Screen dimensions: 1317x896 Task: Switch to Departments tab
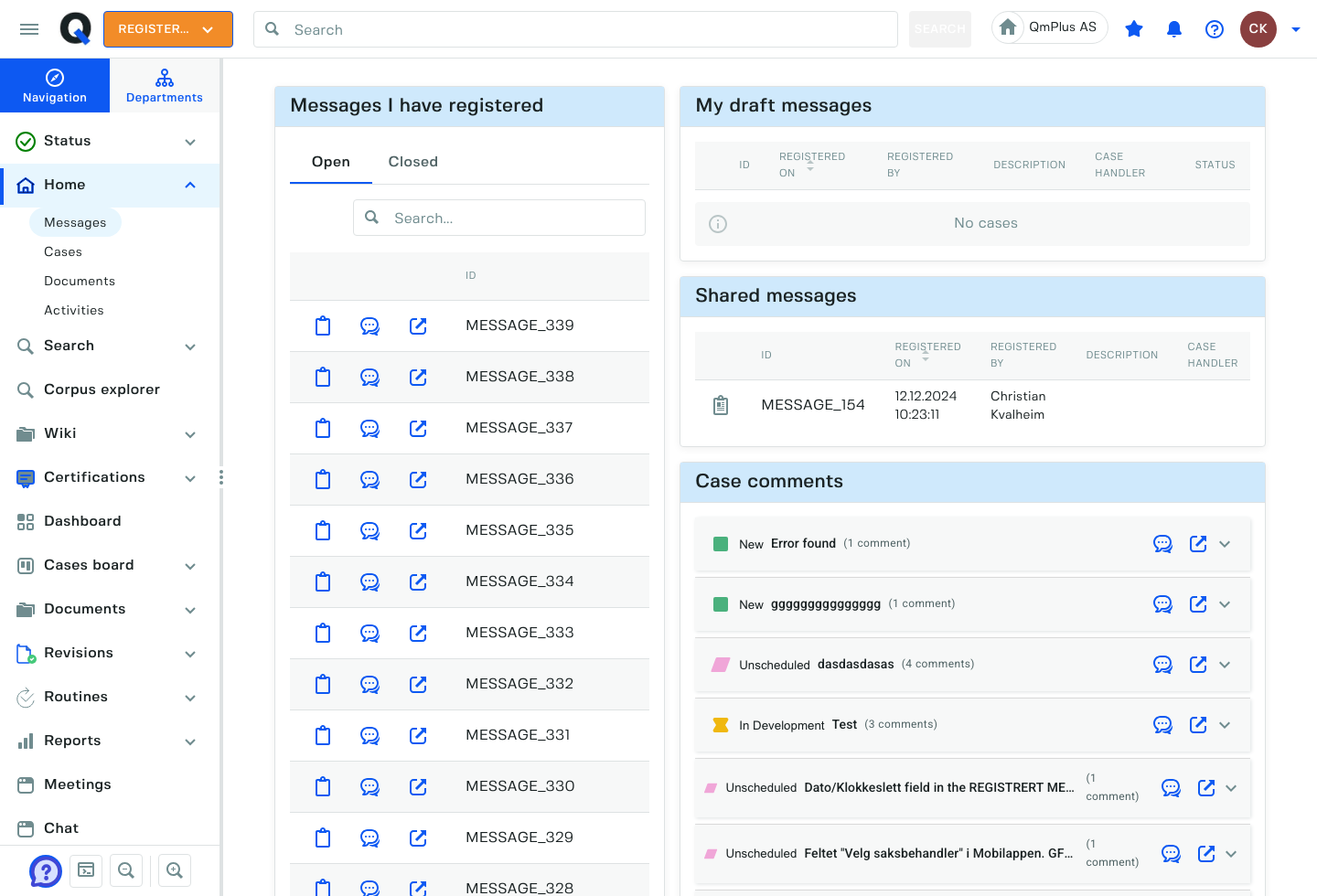pos(165,86)
